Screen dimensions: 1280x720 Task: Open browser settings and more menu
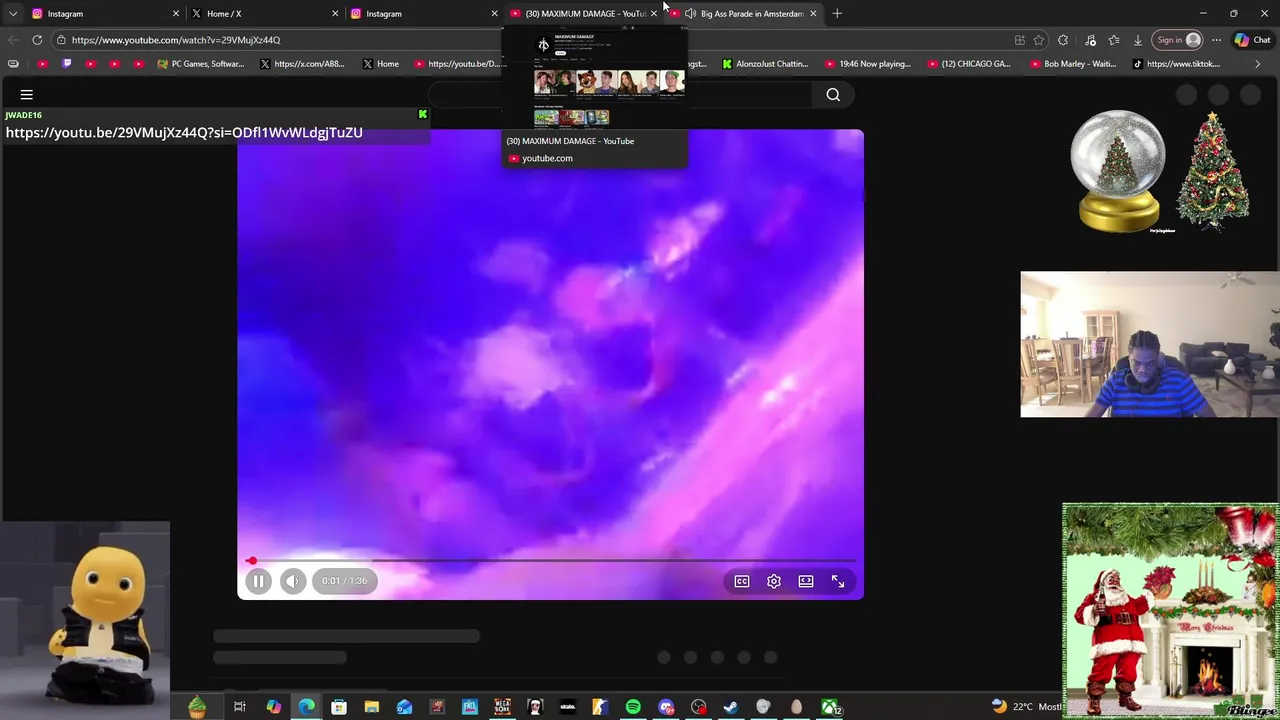(1216, 40)
